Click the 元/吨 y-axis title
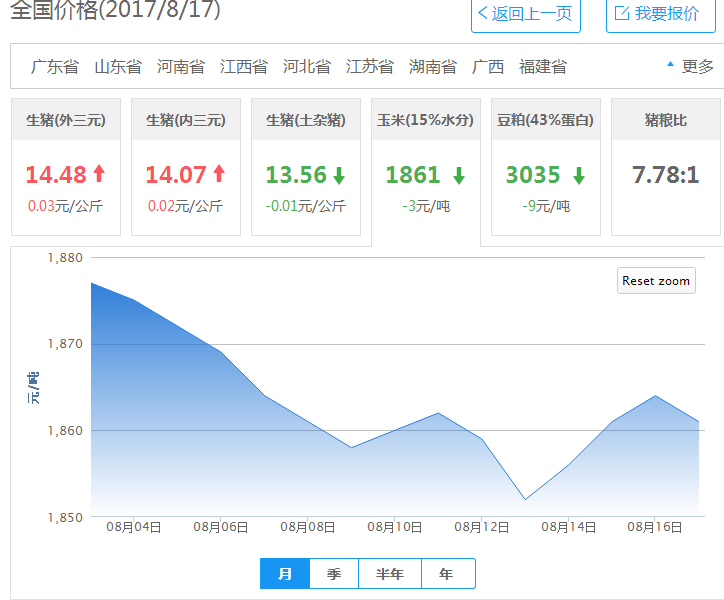 [33, 388]
